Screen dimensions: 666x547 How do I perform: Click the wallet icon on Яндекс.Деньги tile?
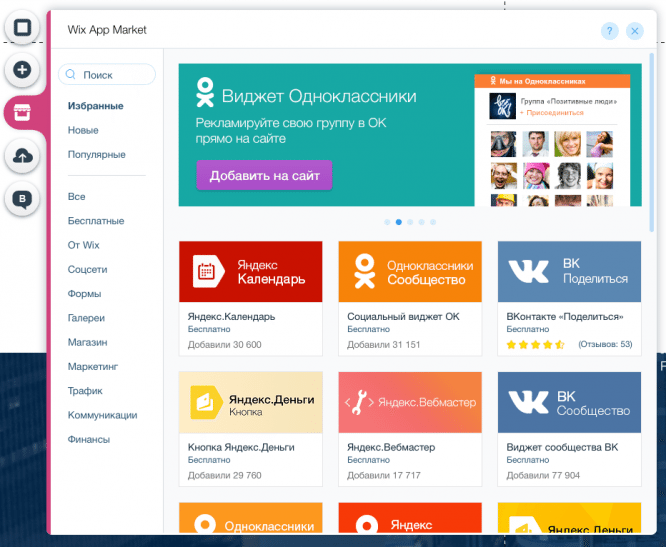tap(206, 402)
